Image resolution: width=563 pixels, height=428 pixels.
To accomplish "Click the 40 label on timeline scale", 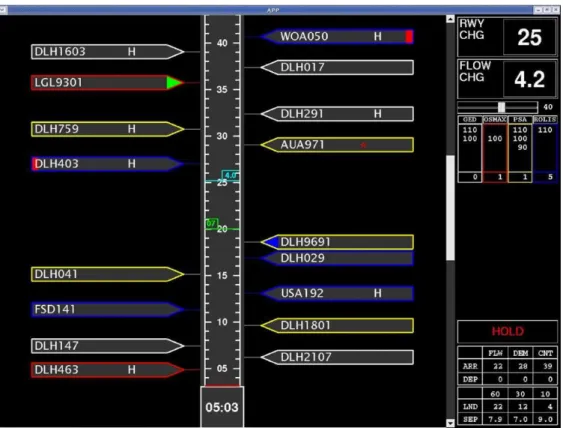I will (222, 43).
